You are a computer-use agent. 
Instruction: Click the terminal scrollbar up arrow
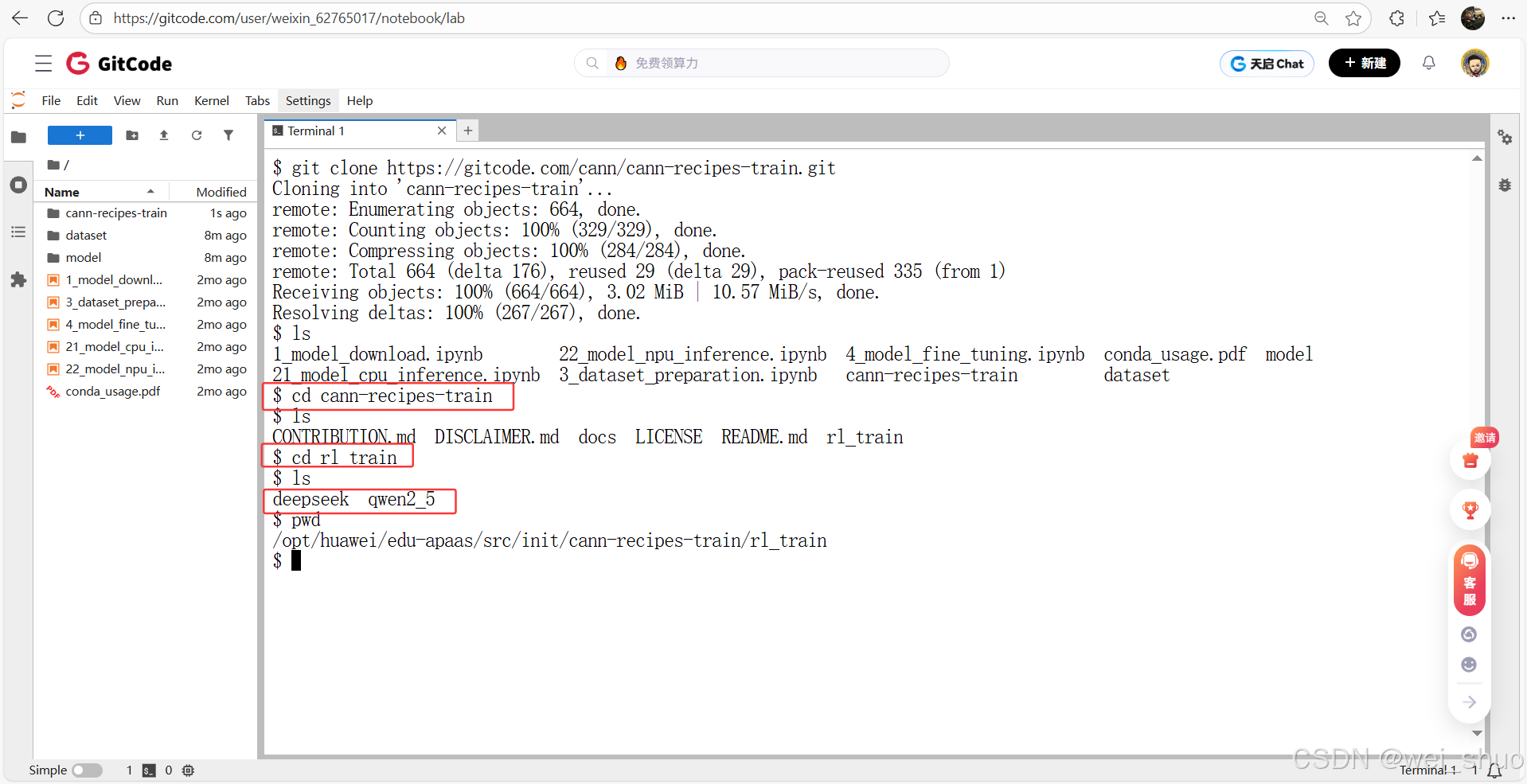point(1477,158)
